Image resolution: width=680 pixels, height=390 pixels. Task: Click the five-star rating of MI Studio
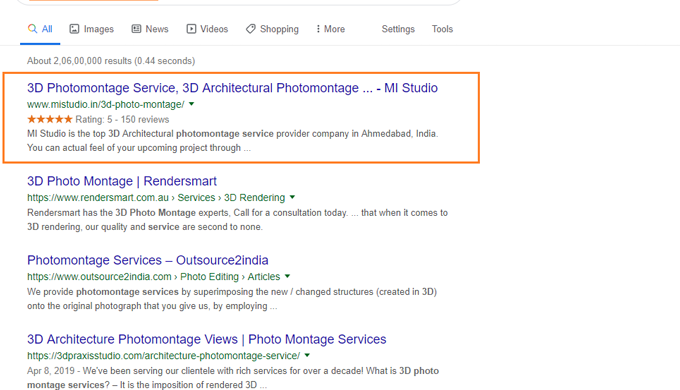pos(49,119)
